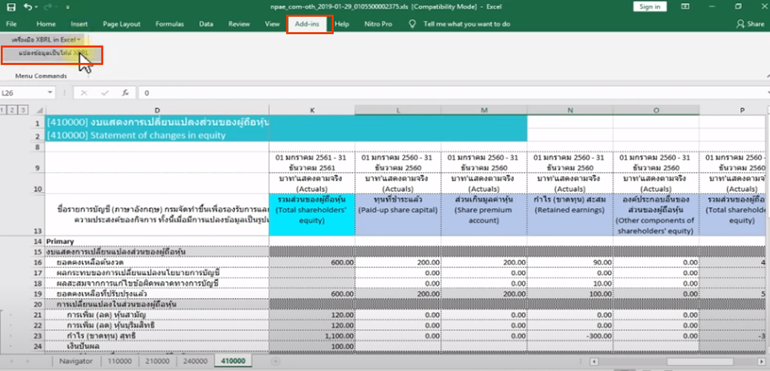Select column L header

398,110
